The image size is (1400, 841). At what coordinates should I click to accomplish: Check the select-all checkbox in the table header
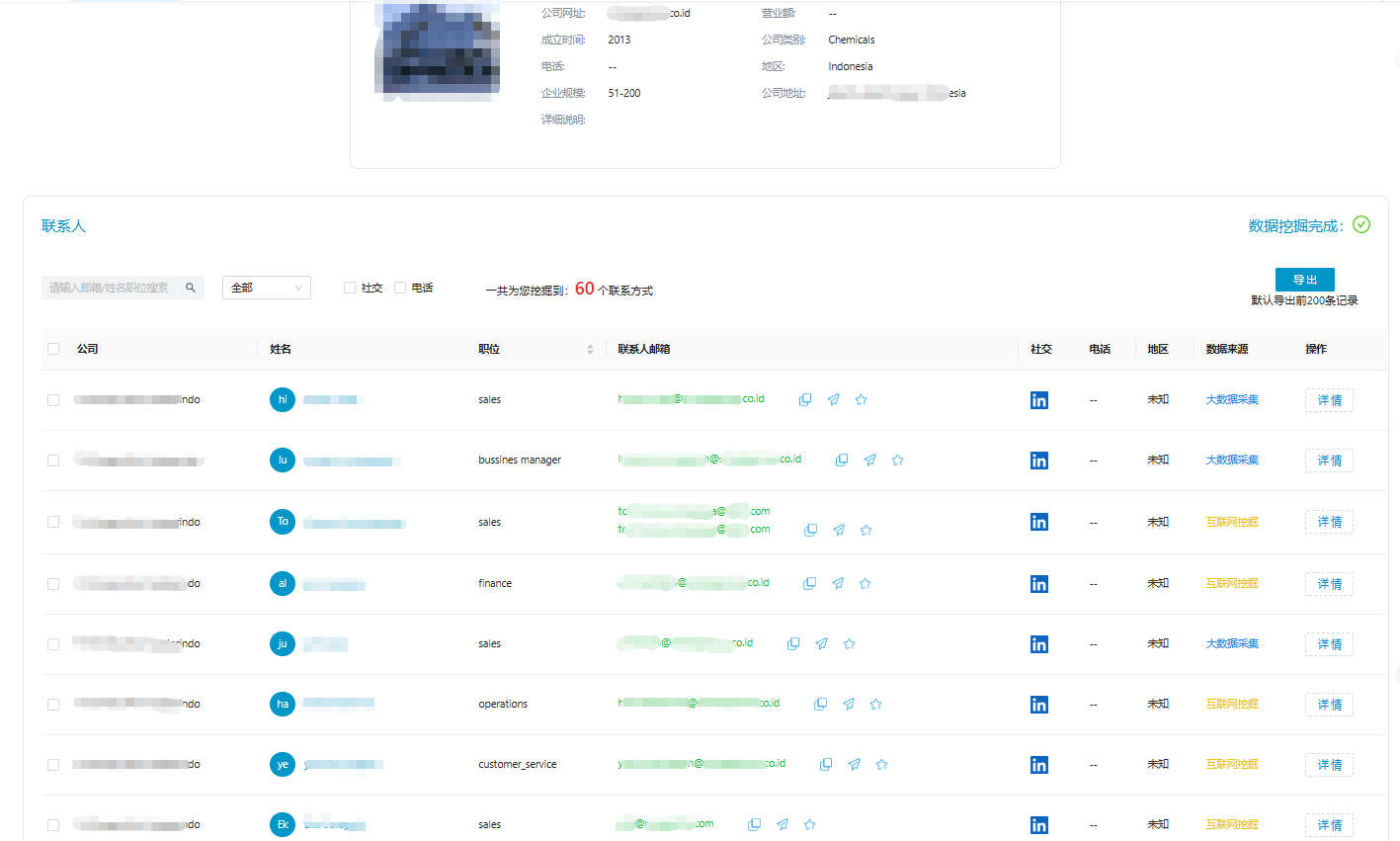[x=53, y=349]
